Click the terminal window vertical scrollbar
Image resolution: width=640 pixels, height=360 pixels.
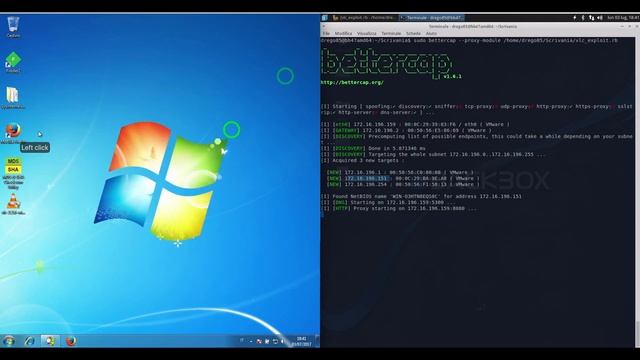point(637,192)
